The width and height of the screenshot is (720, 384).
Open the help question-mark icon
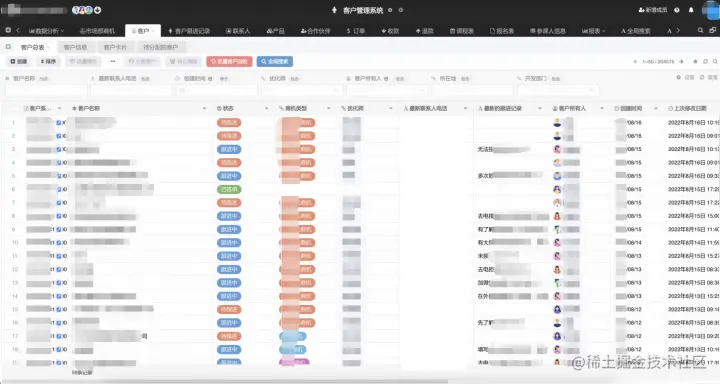tap(677, 10)
